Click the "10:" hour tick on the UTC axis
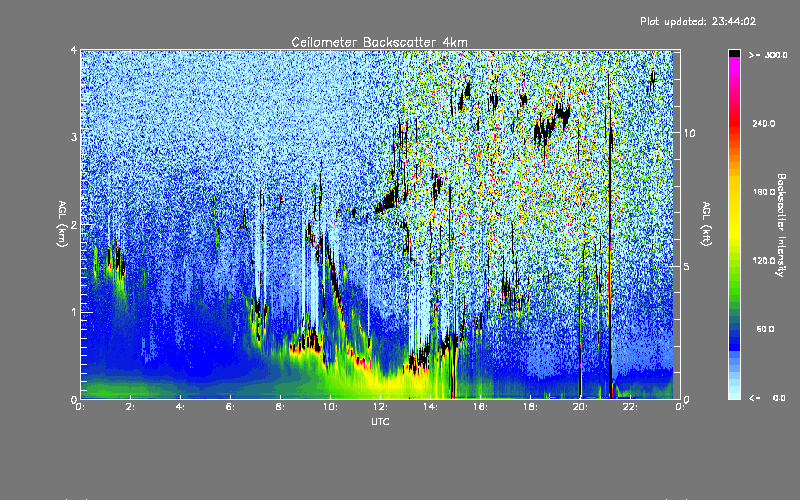The image size is (800, 500). coord(330,407)
